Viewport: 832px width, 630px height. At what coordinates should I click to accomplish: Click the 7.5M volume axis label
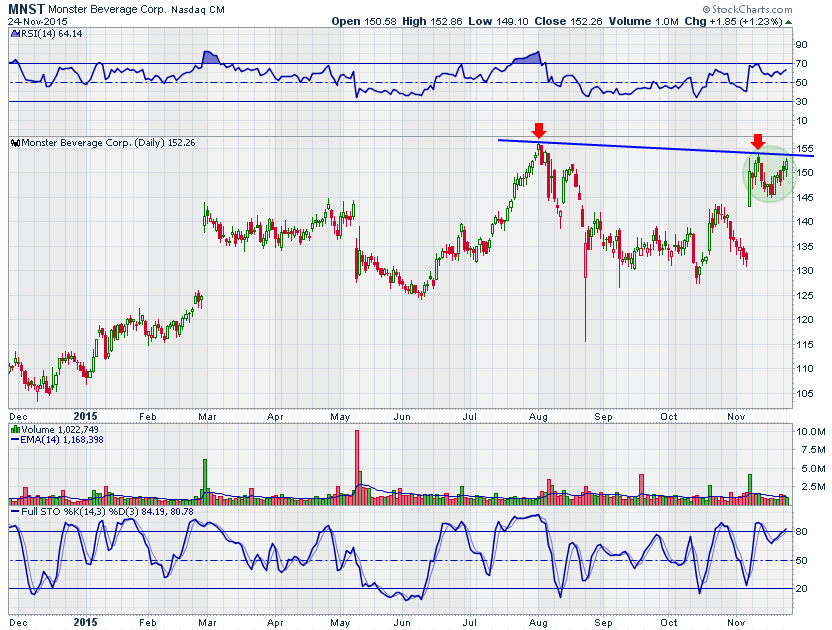pyautogui.click(x=813, y=450)
